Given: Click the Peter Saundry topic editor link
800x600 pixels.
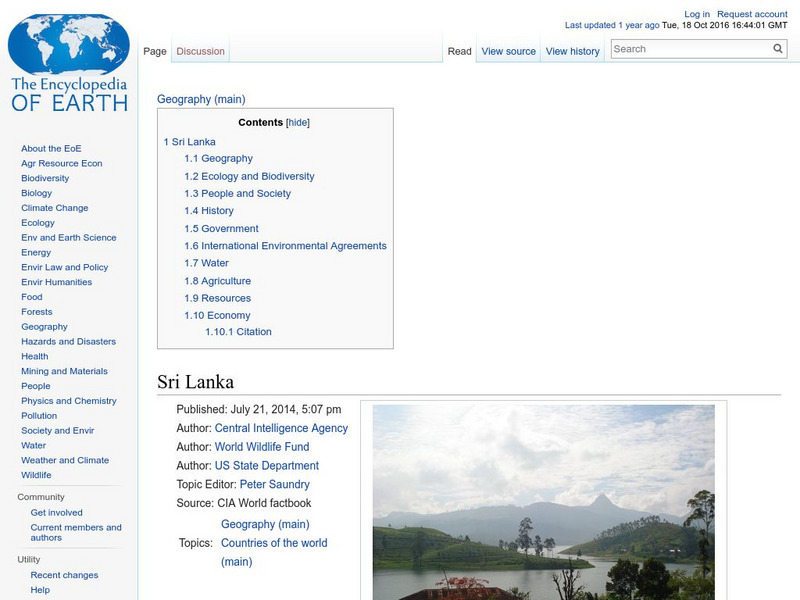Looking at the screenshot, I should point(276,484).
